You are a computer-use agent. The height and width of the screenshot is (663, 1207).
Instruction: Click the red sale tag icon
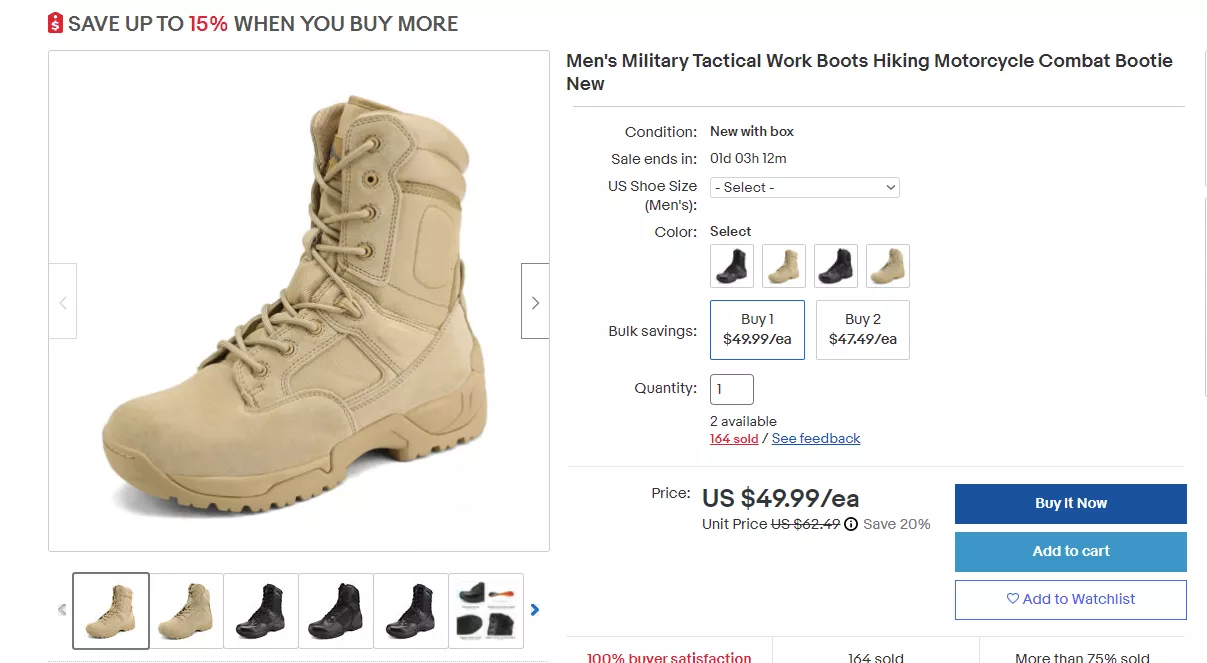point(54,22)
